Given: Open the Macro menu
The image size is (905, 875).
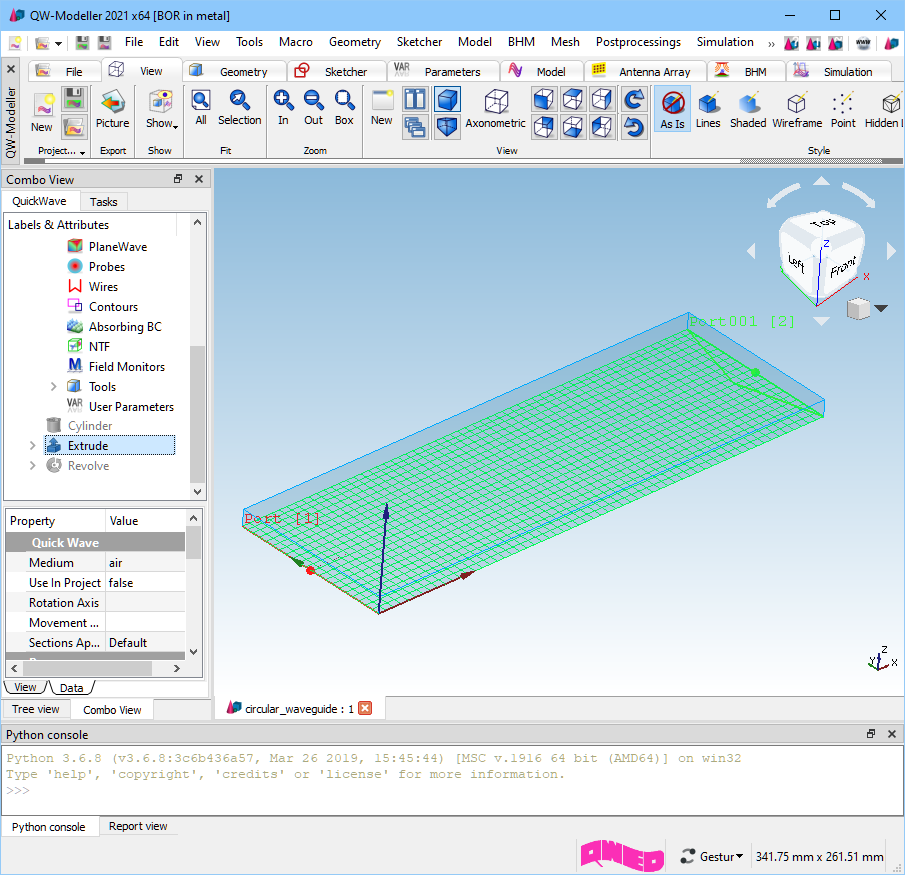Looking at the screenshot, I should [x=296, y=42].
